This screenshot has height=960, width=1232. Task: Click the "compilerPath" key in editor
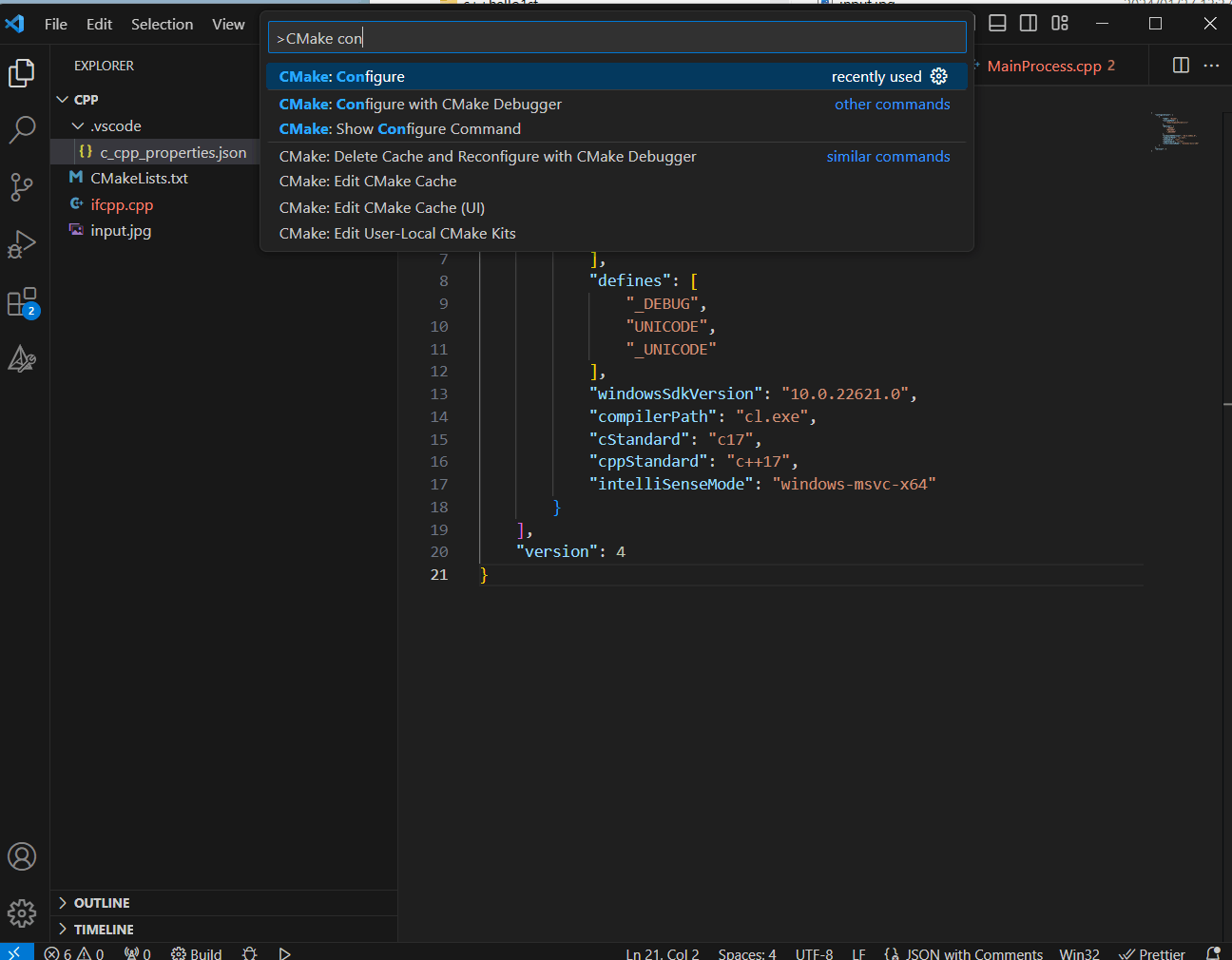653,416
